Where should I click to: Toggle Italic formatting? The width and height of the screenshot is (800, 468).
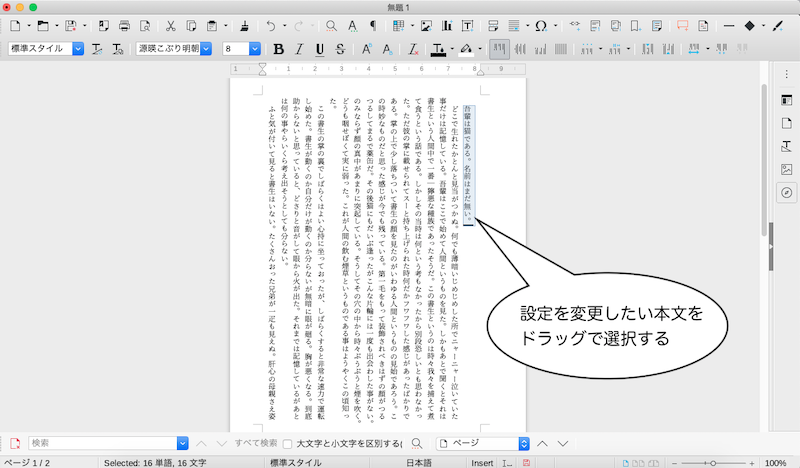click(x=299, y=49)
